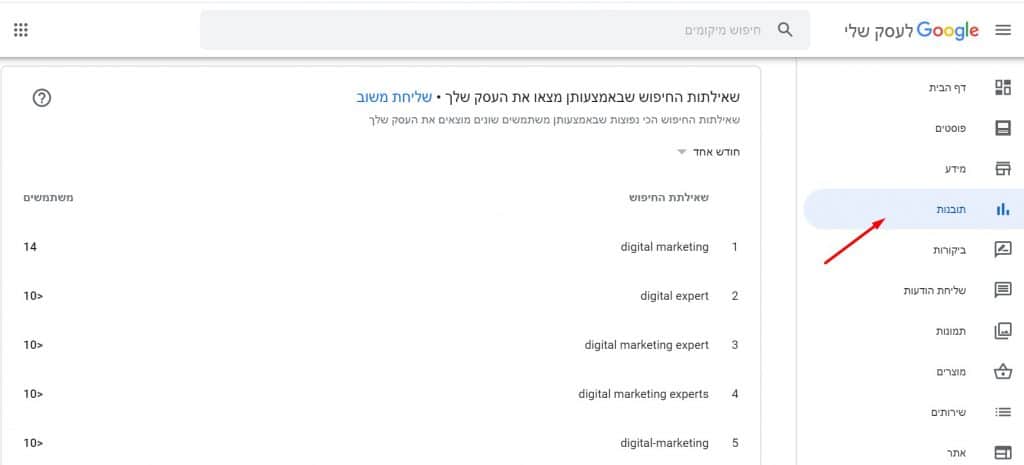Select the digital marketing query row

(381, 247)
